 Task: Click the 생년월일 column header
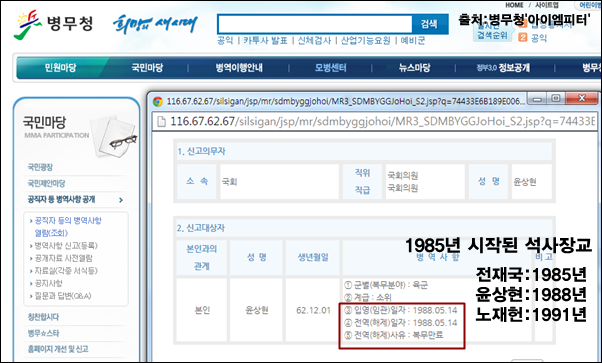click(313, 257)
